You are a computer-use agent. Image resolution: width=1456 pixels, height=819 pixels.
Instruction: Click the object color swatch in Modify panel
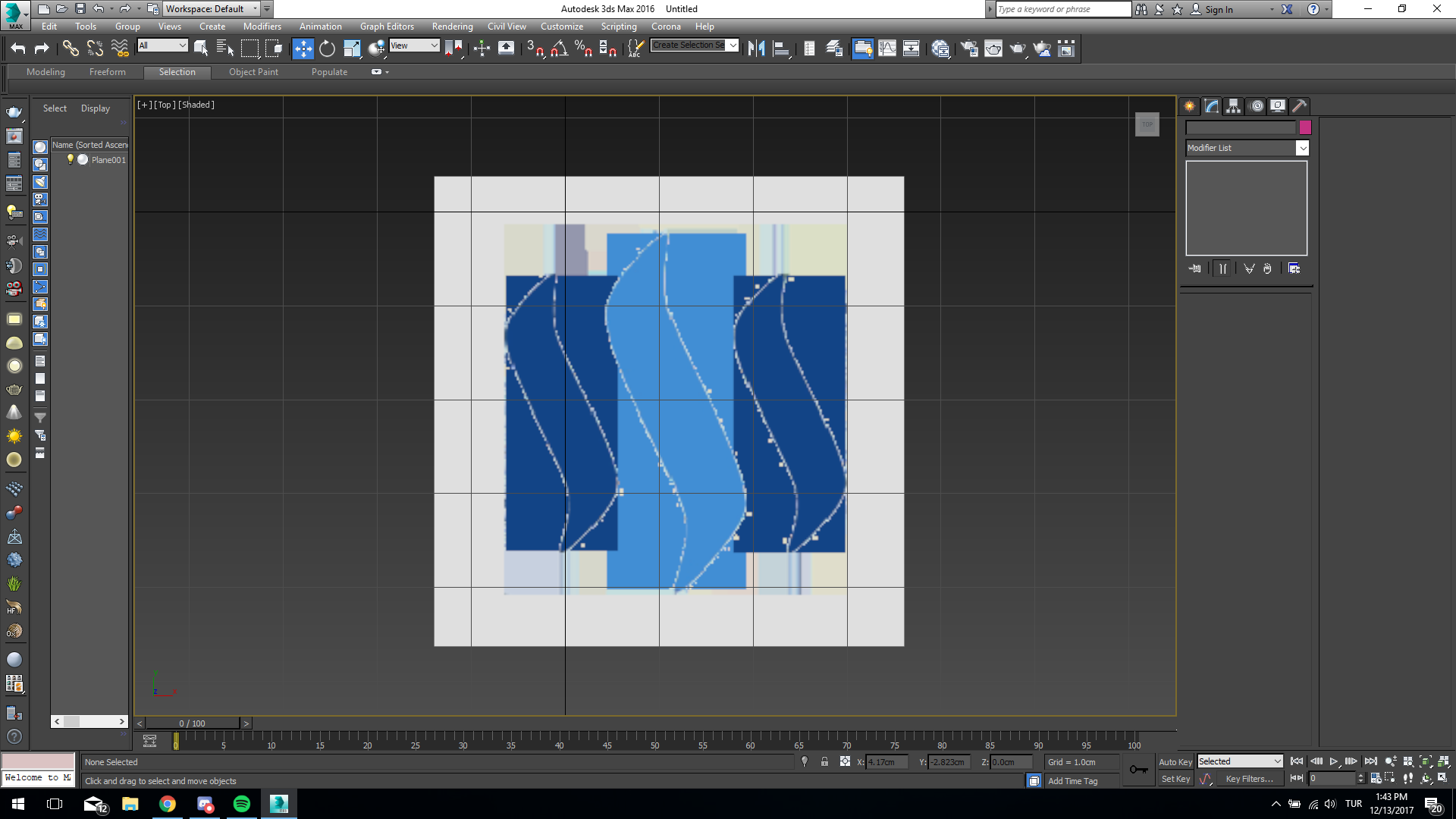pyautogui.click(x=1305, y=127)
